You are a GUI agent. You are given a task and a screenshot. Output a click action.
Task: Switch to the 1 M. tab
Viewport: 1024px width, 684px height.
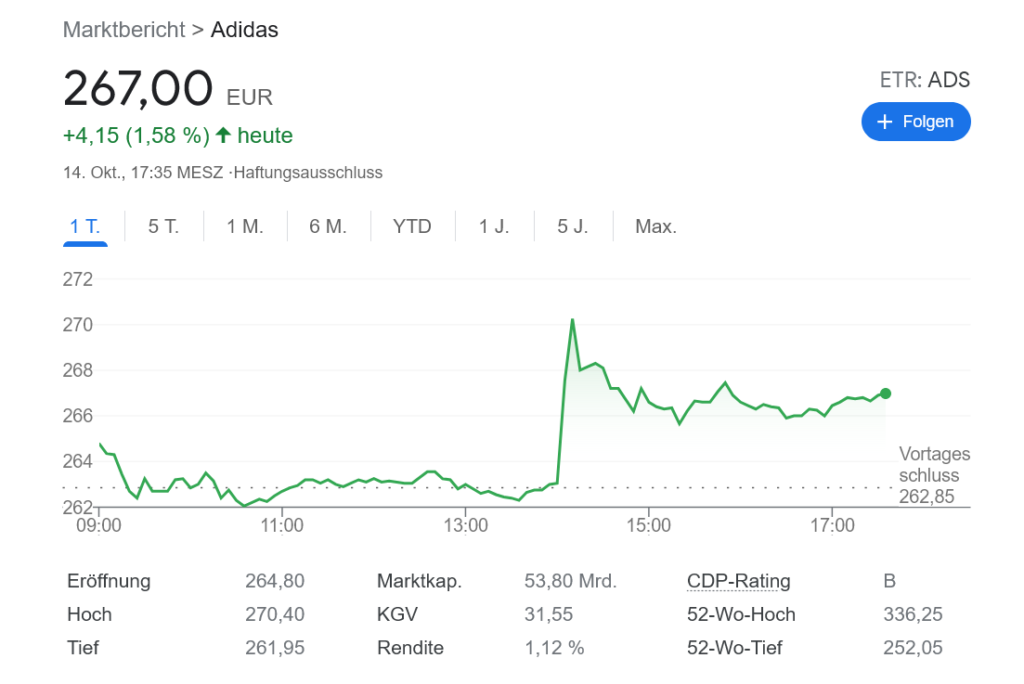(x=245, y=227)
